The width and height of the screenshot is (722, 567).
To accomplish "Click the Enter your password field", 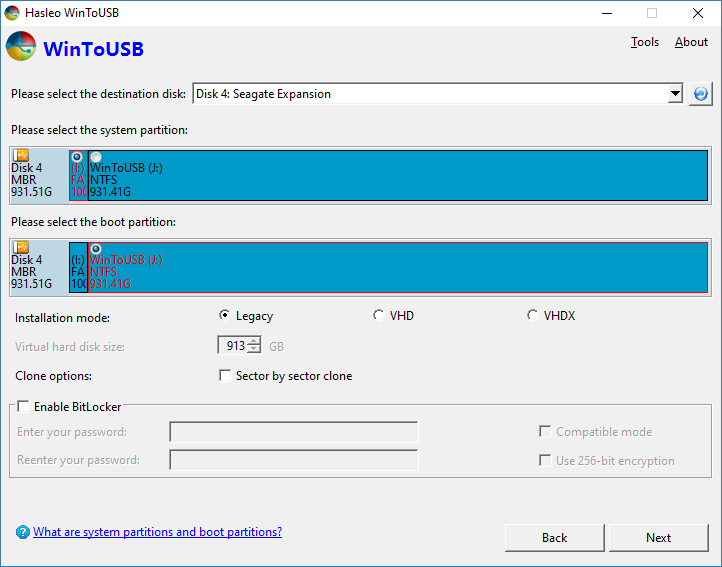I will point(294,432).
